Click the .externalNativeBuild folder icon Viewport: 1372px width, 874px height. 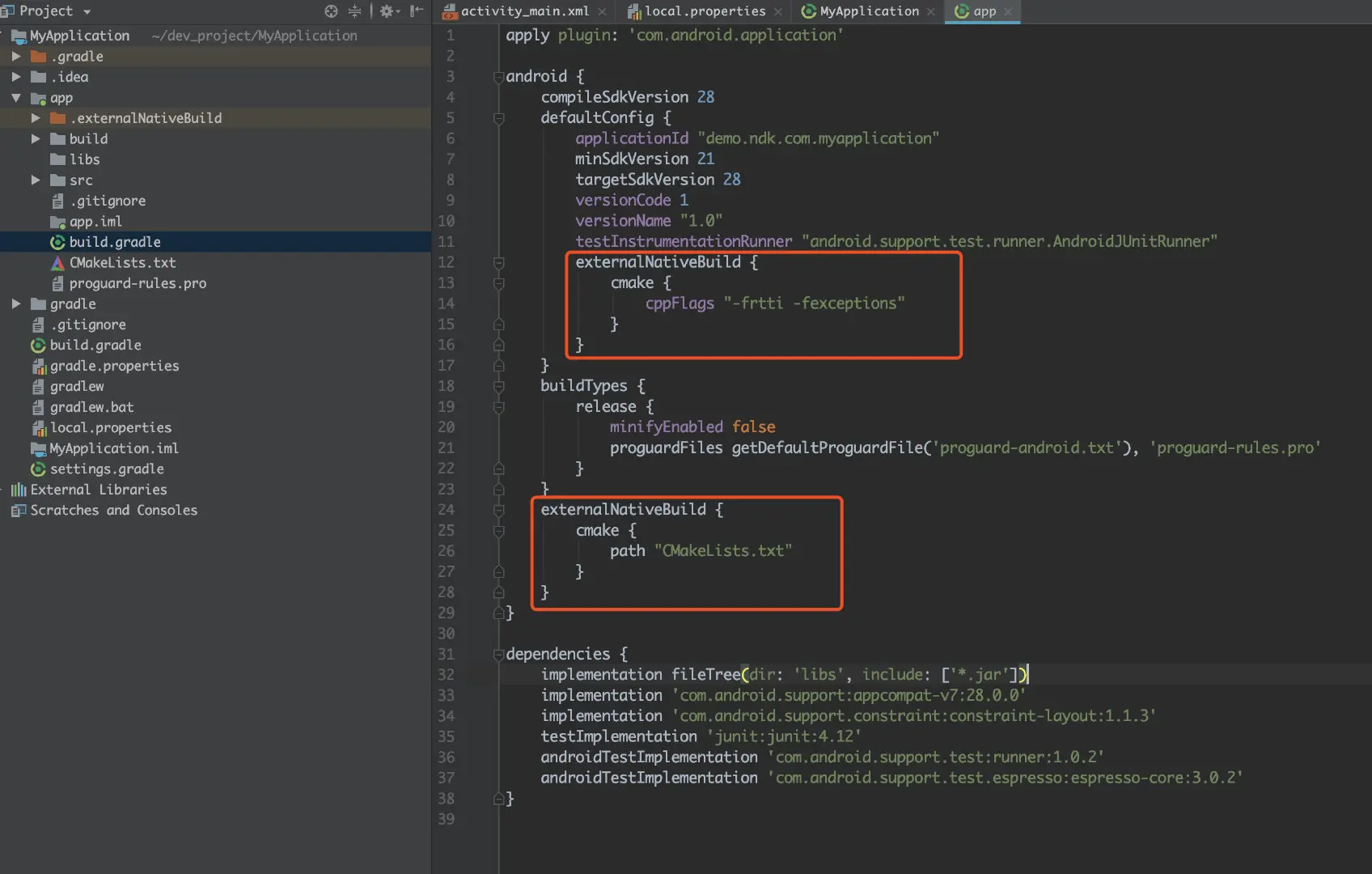pyautogui.click(x=57, y=118)
